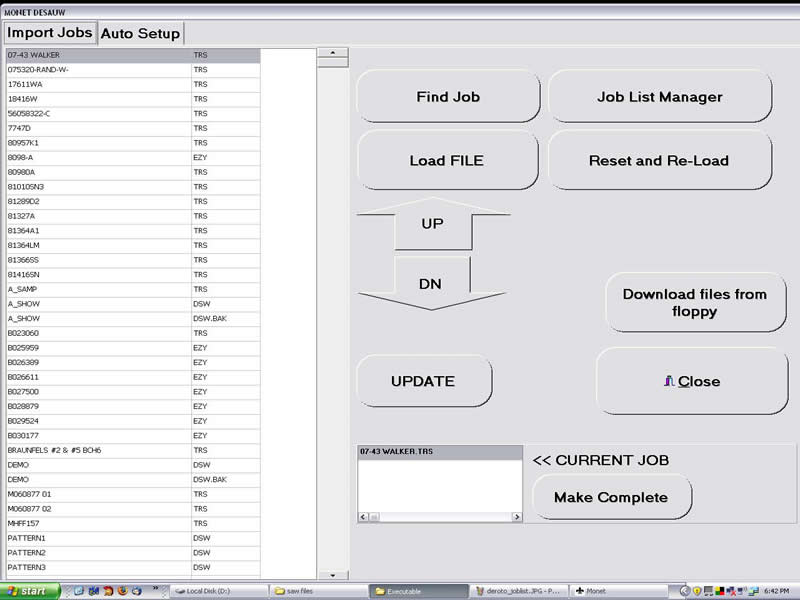Mark the current job with Make Complete
The height and width of the screenshot is (600, 800).
610,498
